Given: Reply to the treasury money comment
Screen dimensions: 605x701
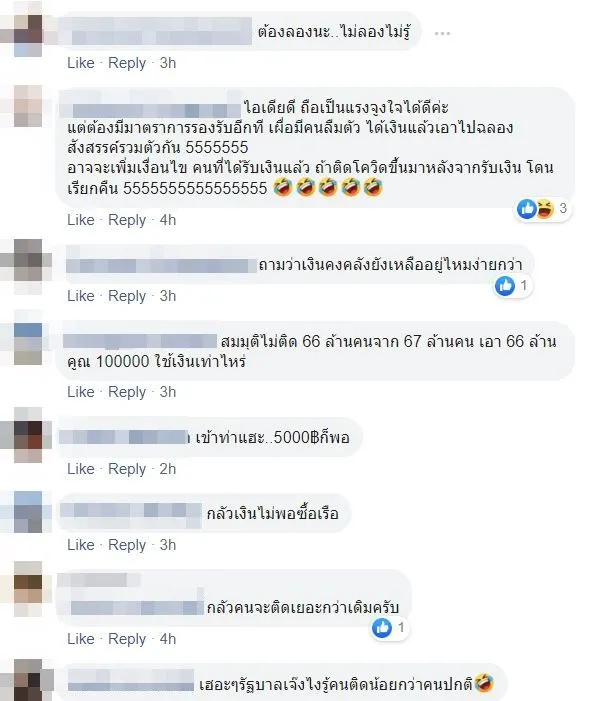Looking at the screenshot, I should 127,296.
